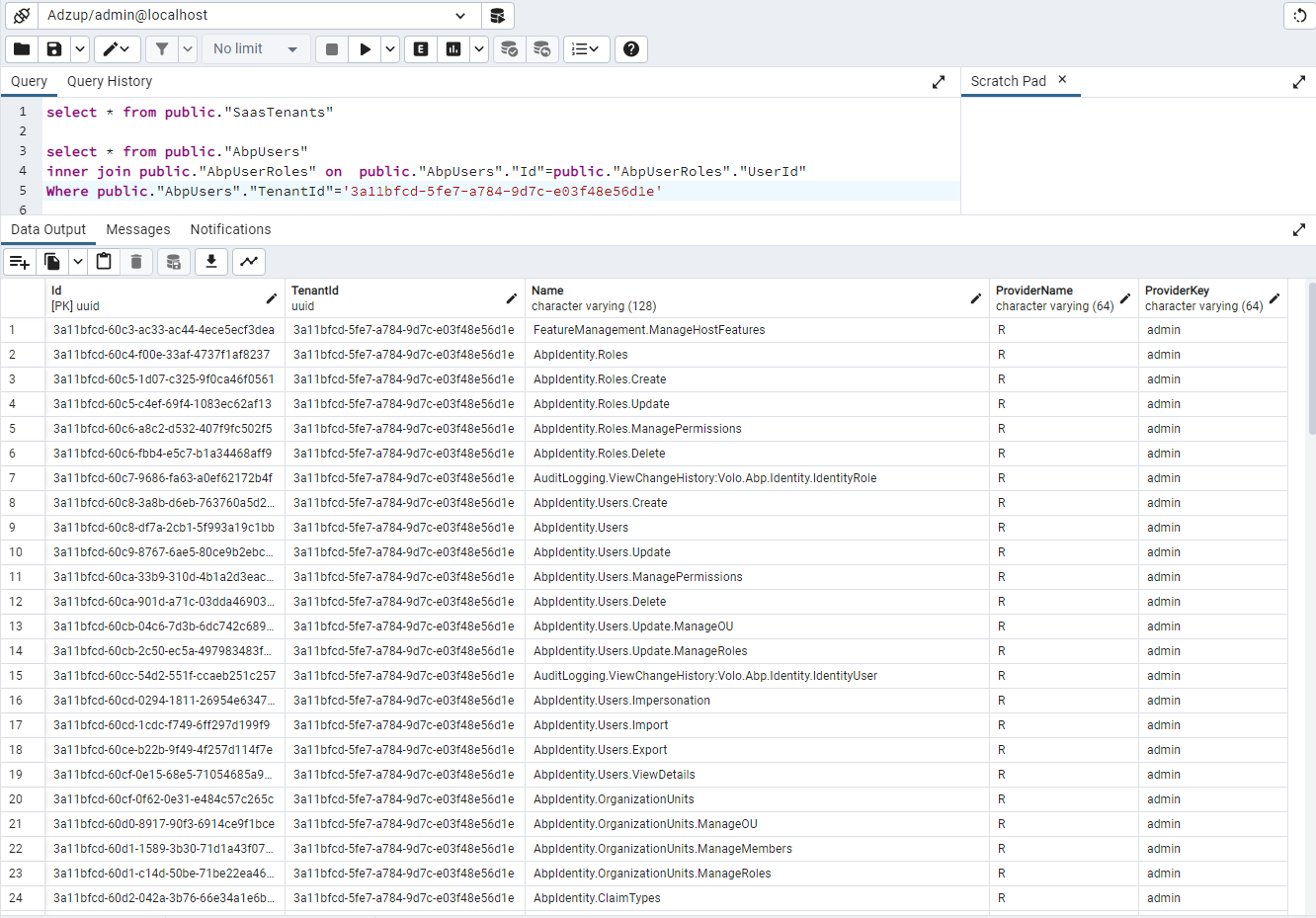
Task: Click the new query tool database icon
Action: pyautogui.click(x=498, y=16)
